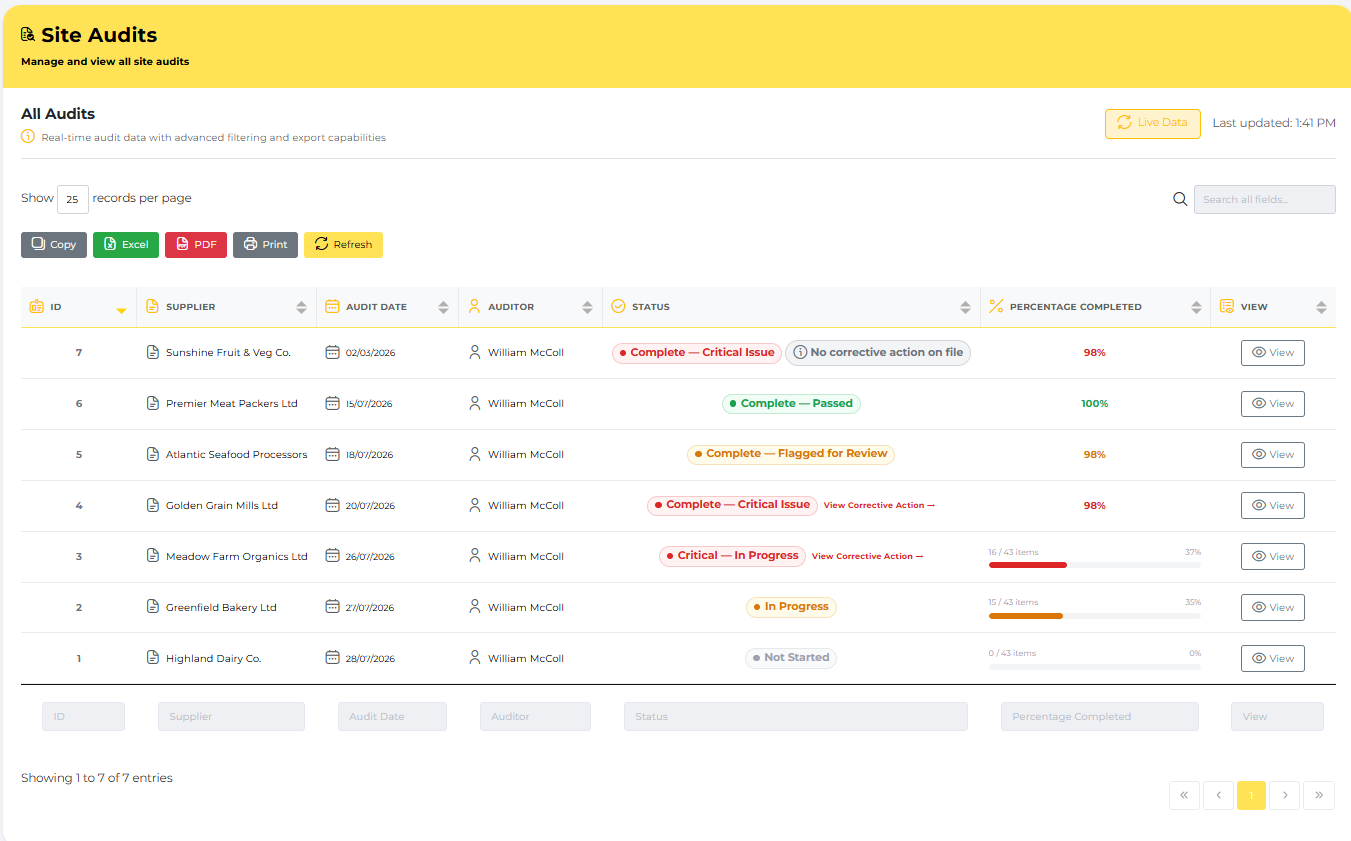
Task: Click the document icon beside Atlantic Seafood Processors
Action: tap(153, 454)
